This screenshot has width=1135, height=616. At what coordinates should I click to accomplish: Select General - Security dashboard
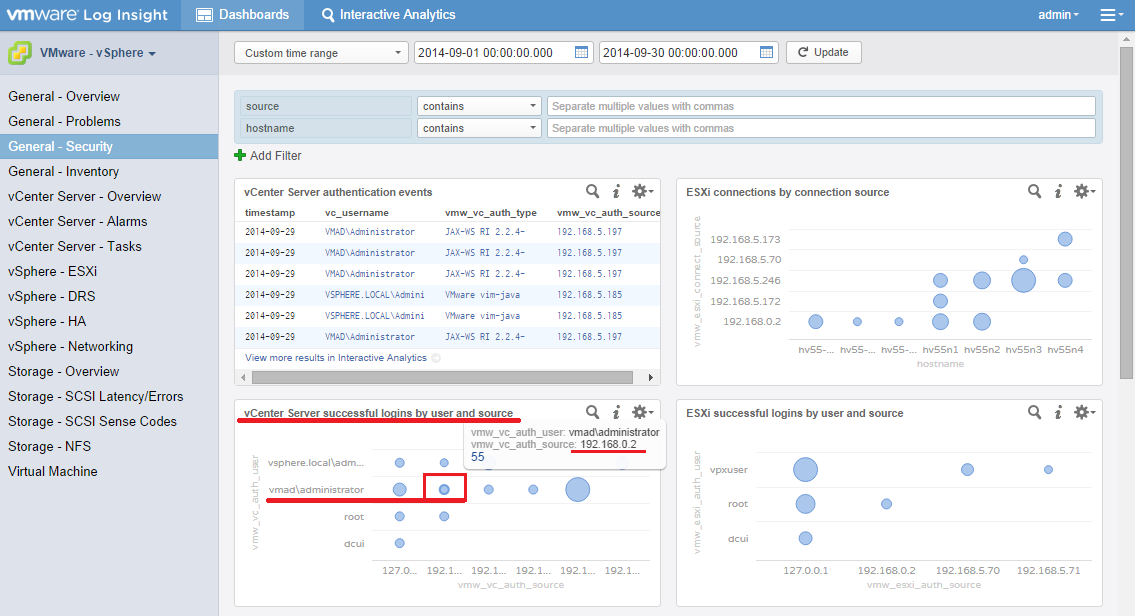109,146
